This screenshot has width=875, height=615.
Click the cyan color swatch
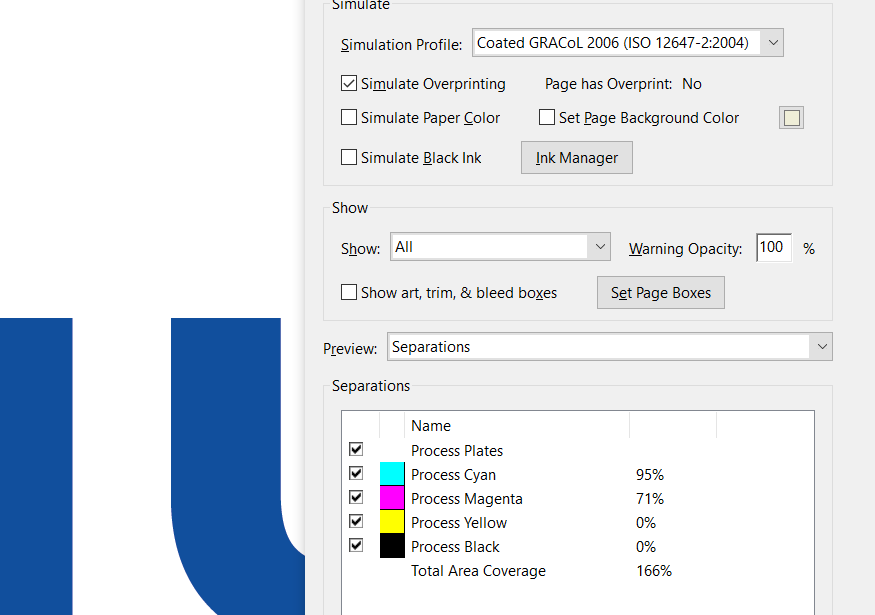point(392,474)
